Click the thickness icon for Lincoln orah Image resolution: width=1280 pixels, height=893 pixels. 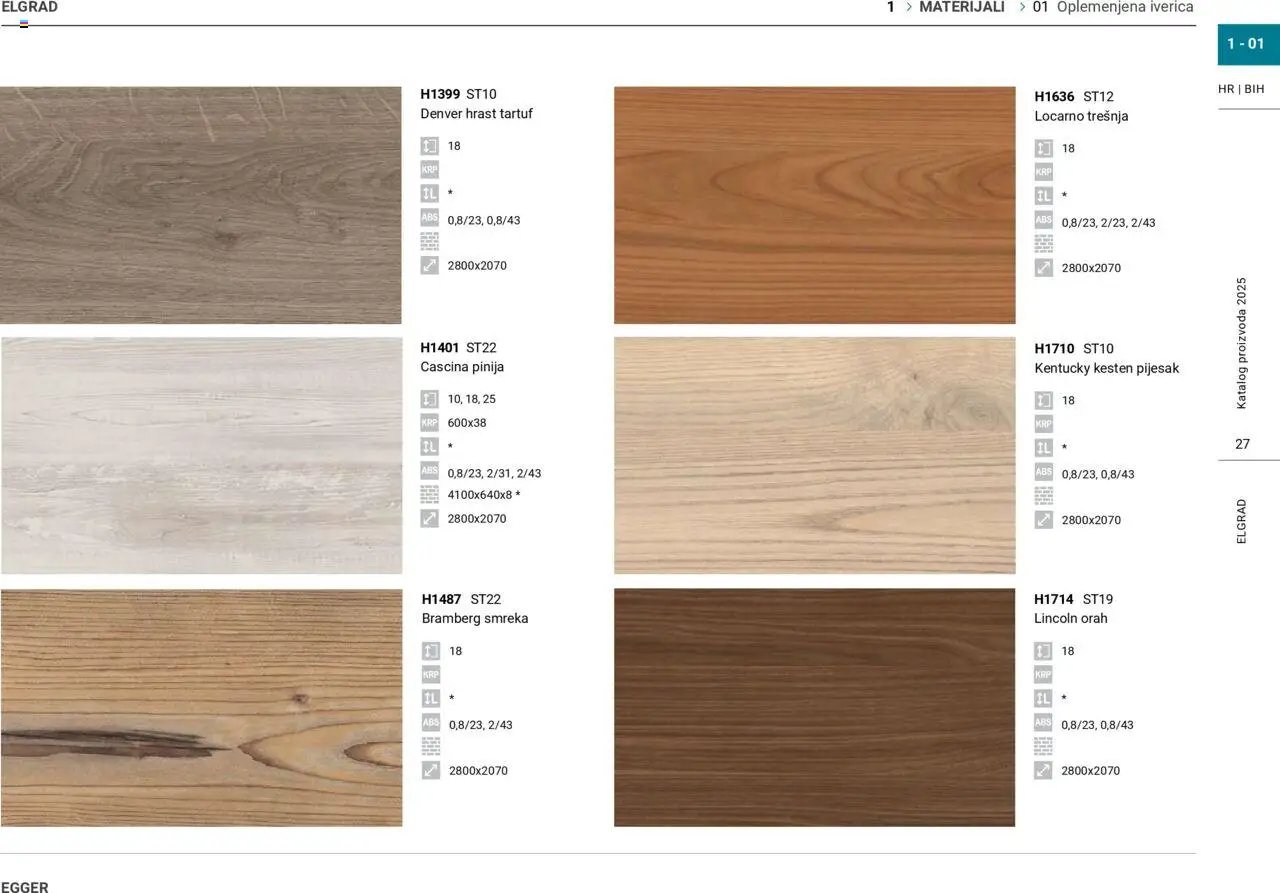point(1043,651)
